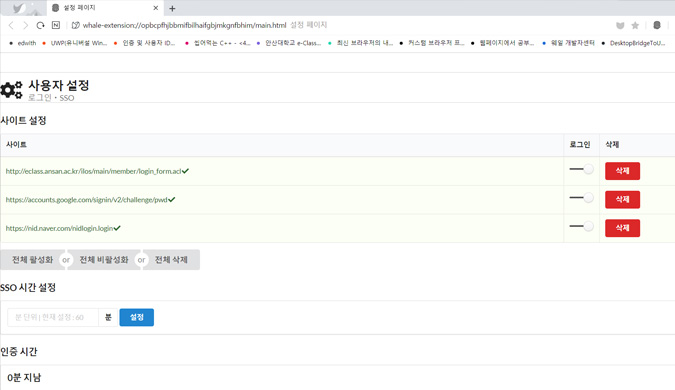Click the whale-extension URL in address bar
The width and height of the screenshot is (675, 390).
184,25
